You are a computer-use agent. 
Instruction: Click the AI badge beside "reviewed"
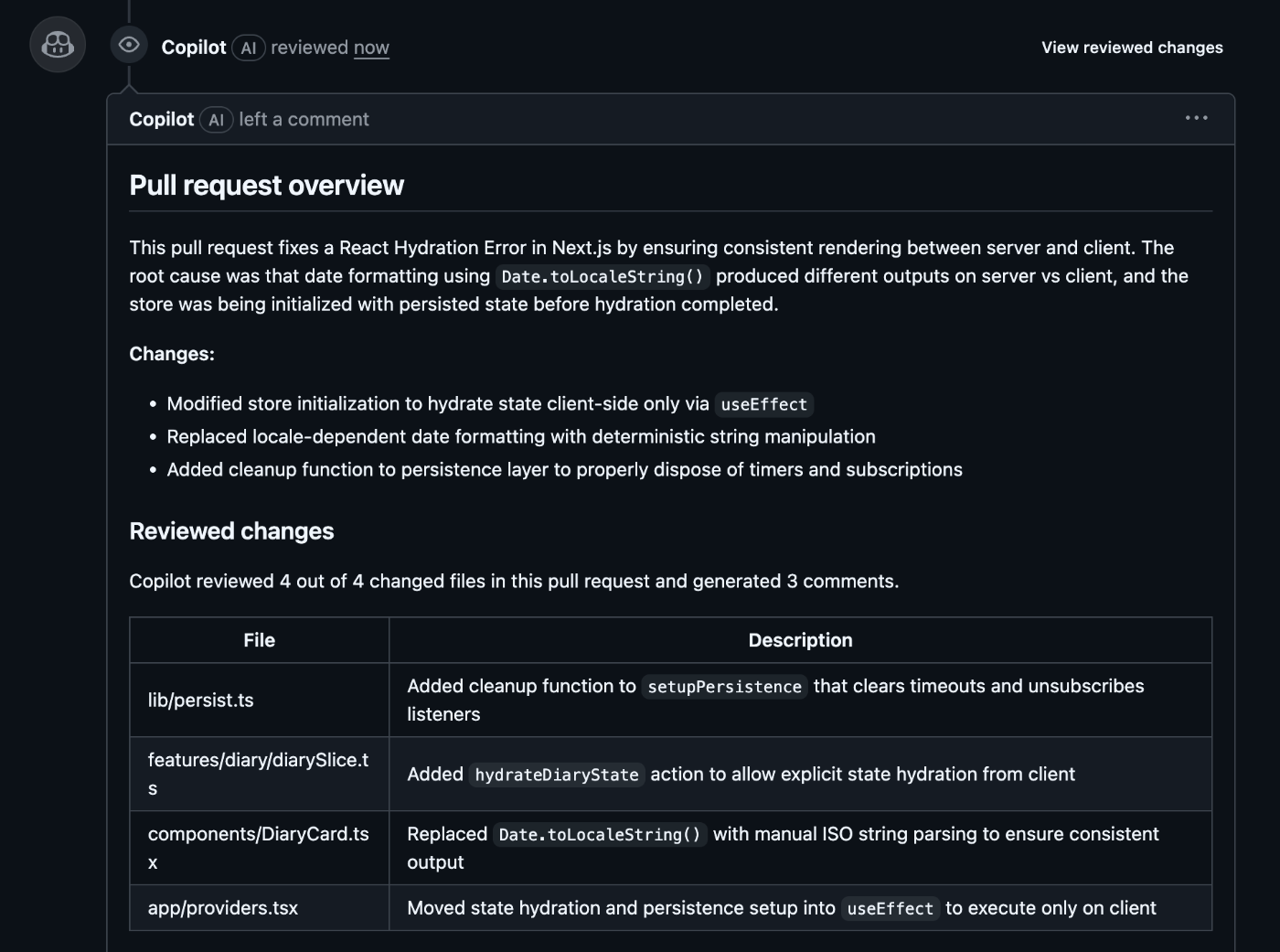pyautogui.click(x=249, y=48)
